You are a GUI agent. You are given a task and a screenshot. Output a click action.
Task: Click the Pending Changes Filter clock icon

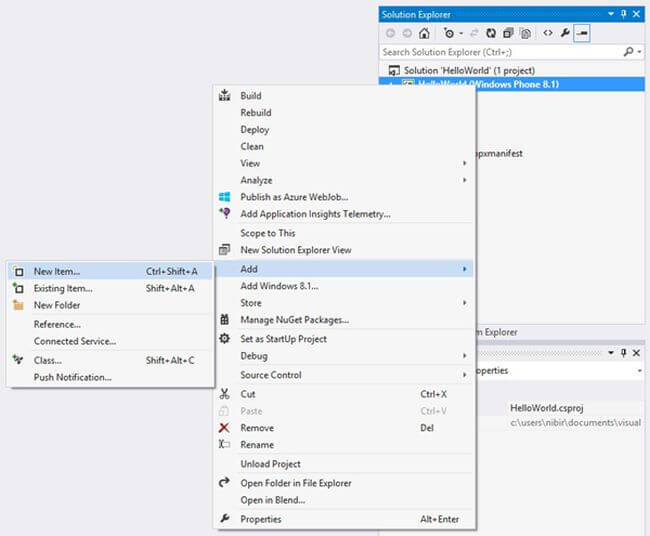click(x=449, y=33)
